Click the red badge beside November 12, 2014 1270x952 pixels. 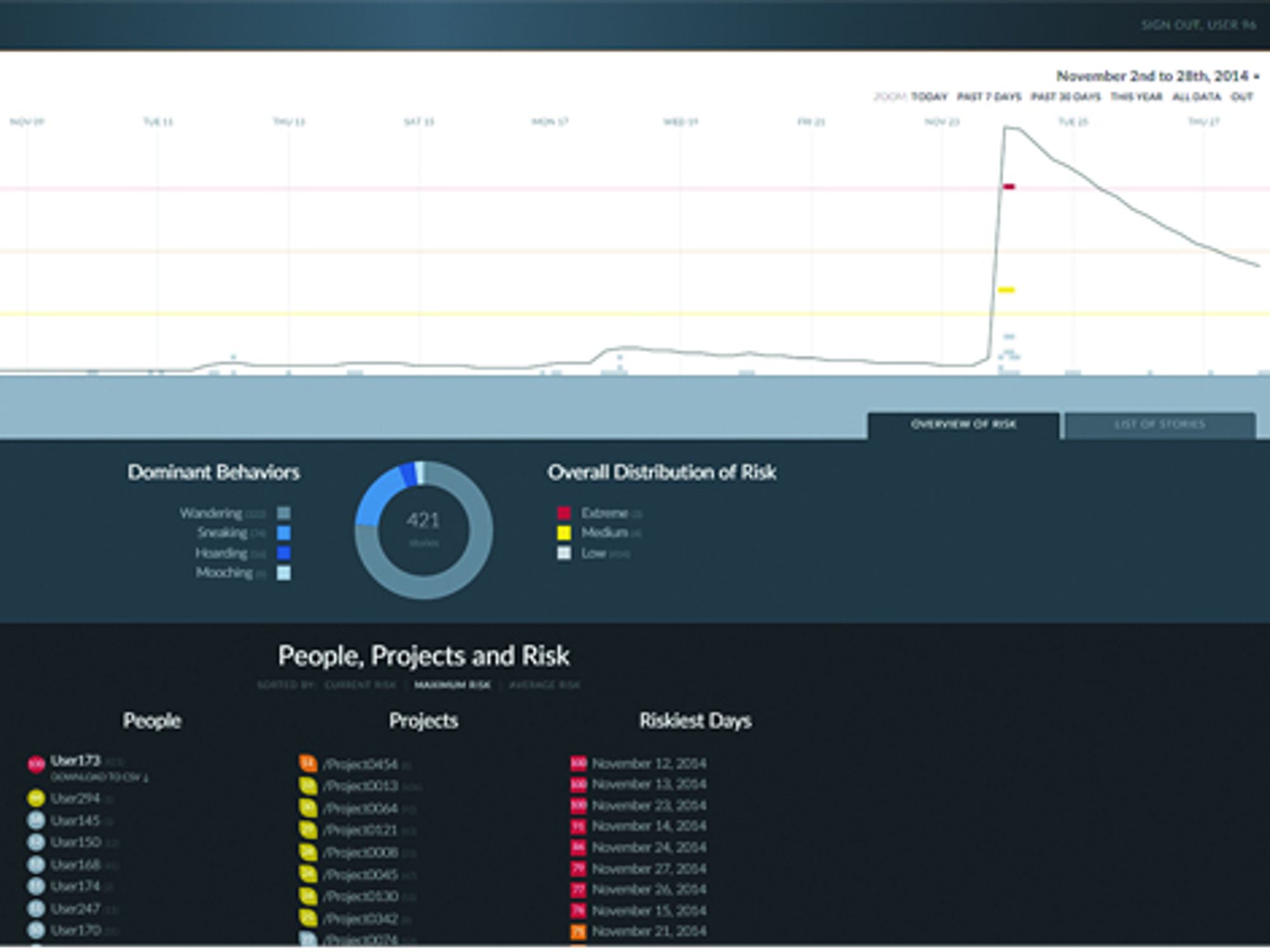click(578, 764)
